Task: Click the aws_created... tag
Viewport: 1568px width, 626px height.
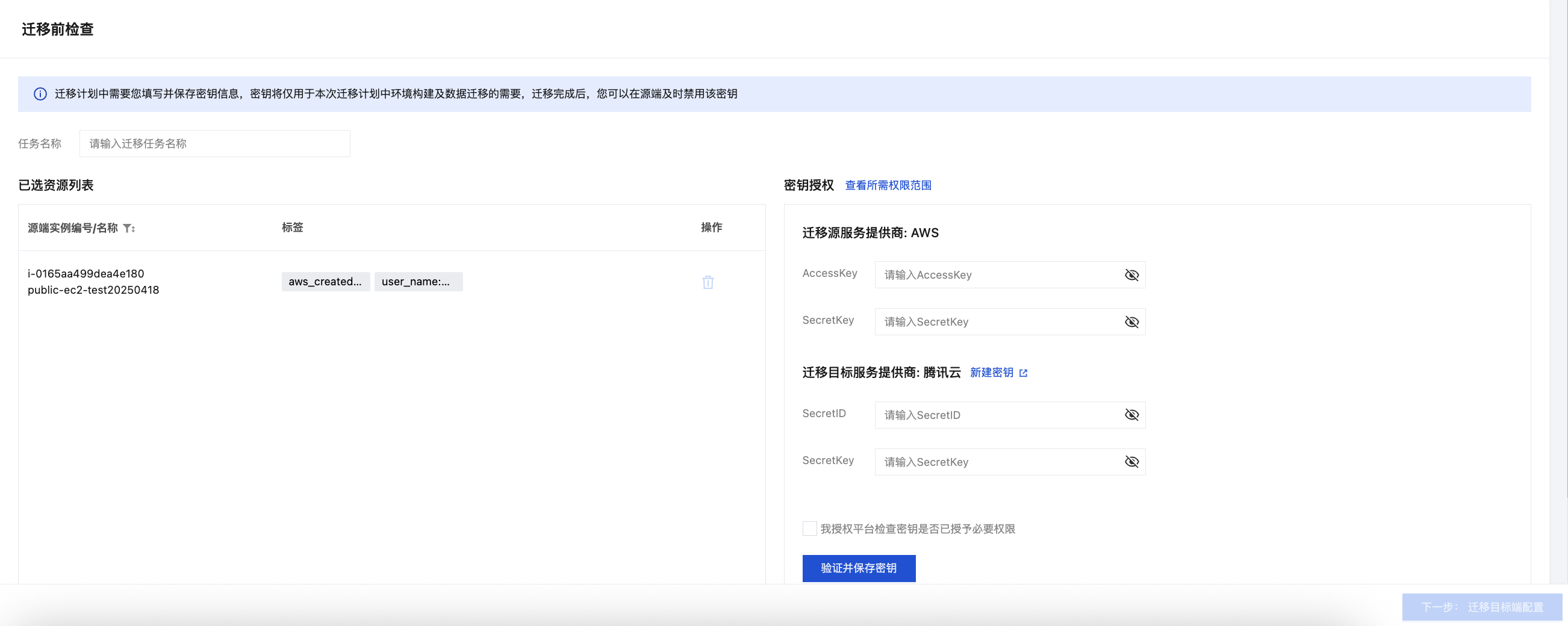Action: point(325,282)
